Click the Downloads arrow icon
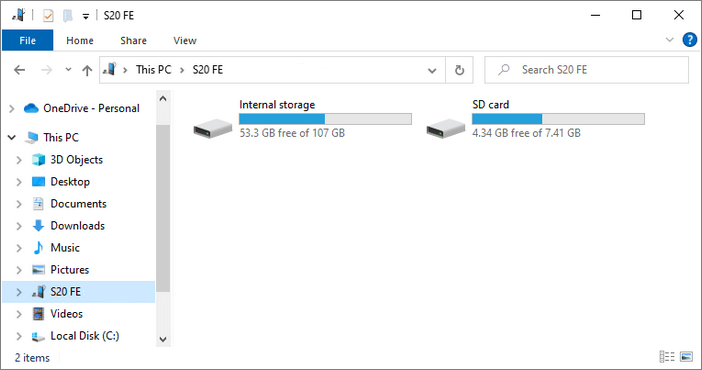Screen dimensions: 702x370 pyautogui.click(x=39, y=226)
